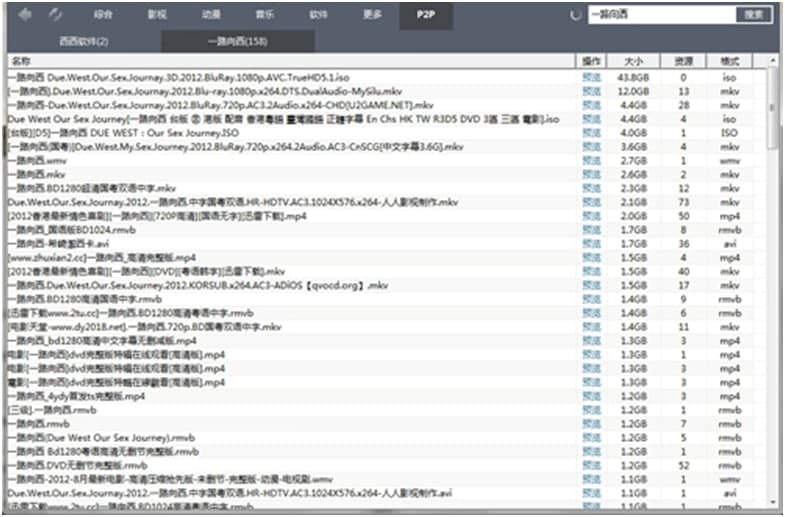Select the 动漫 tab
Viewport: 785px width, 517px height.
coord(211,15)
